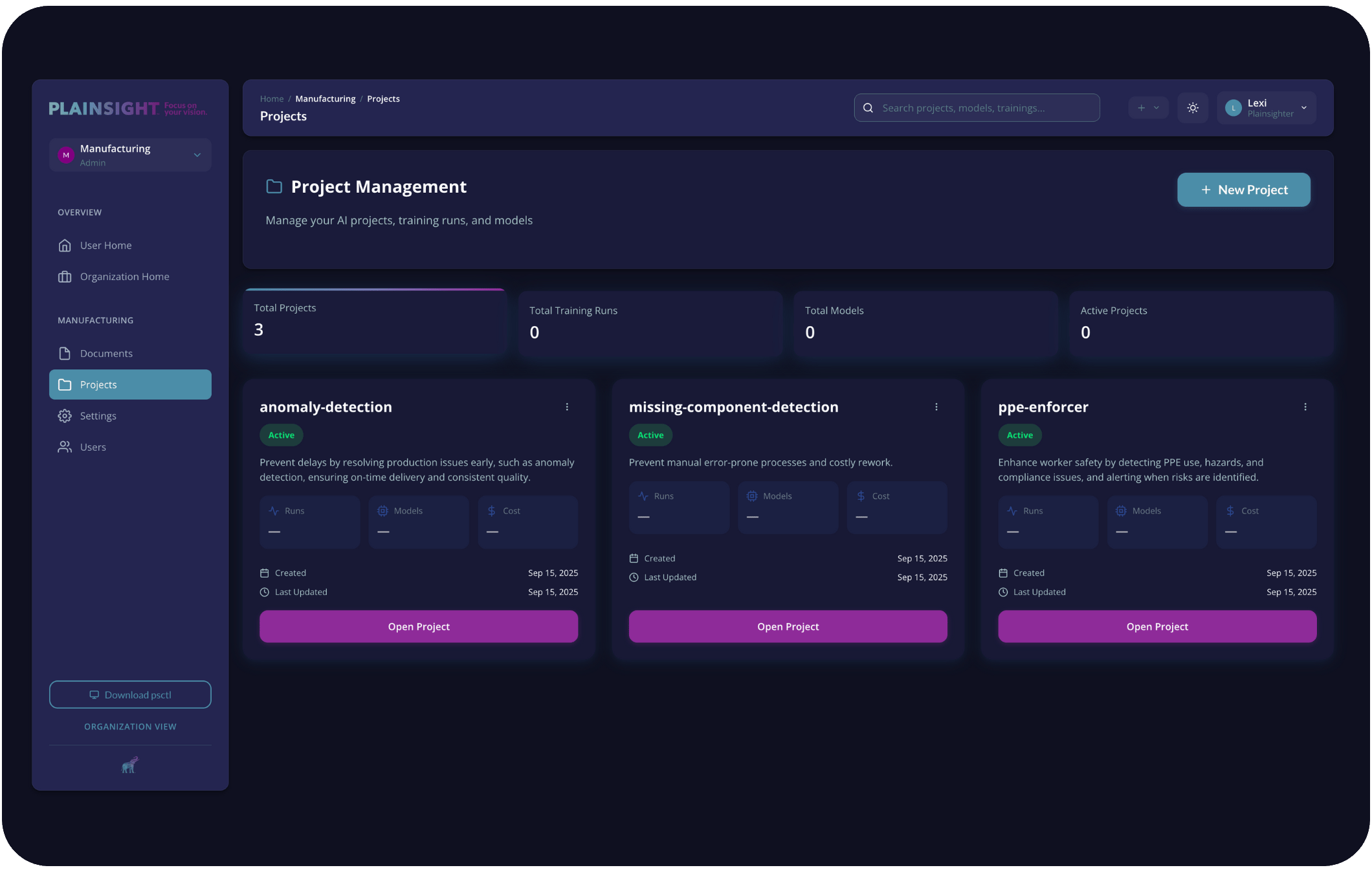Navigate to Users in the sidebar
This screenshot has width=1372, height=870.
click(93, 447)
